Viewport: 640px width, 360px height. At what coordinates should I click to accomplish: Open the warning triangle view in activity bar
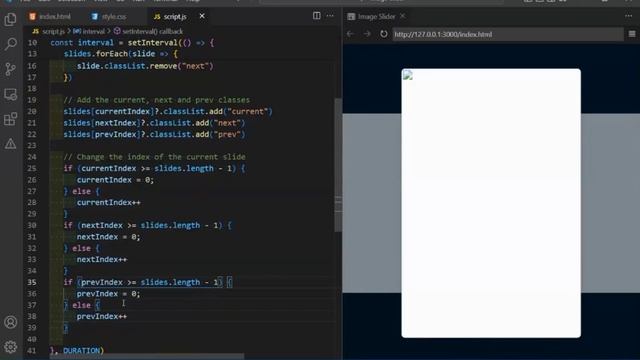coord(10,144)
